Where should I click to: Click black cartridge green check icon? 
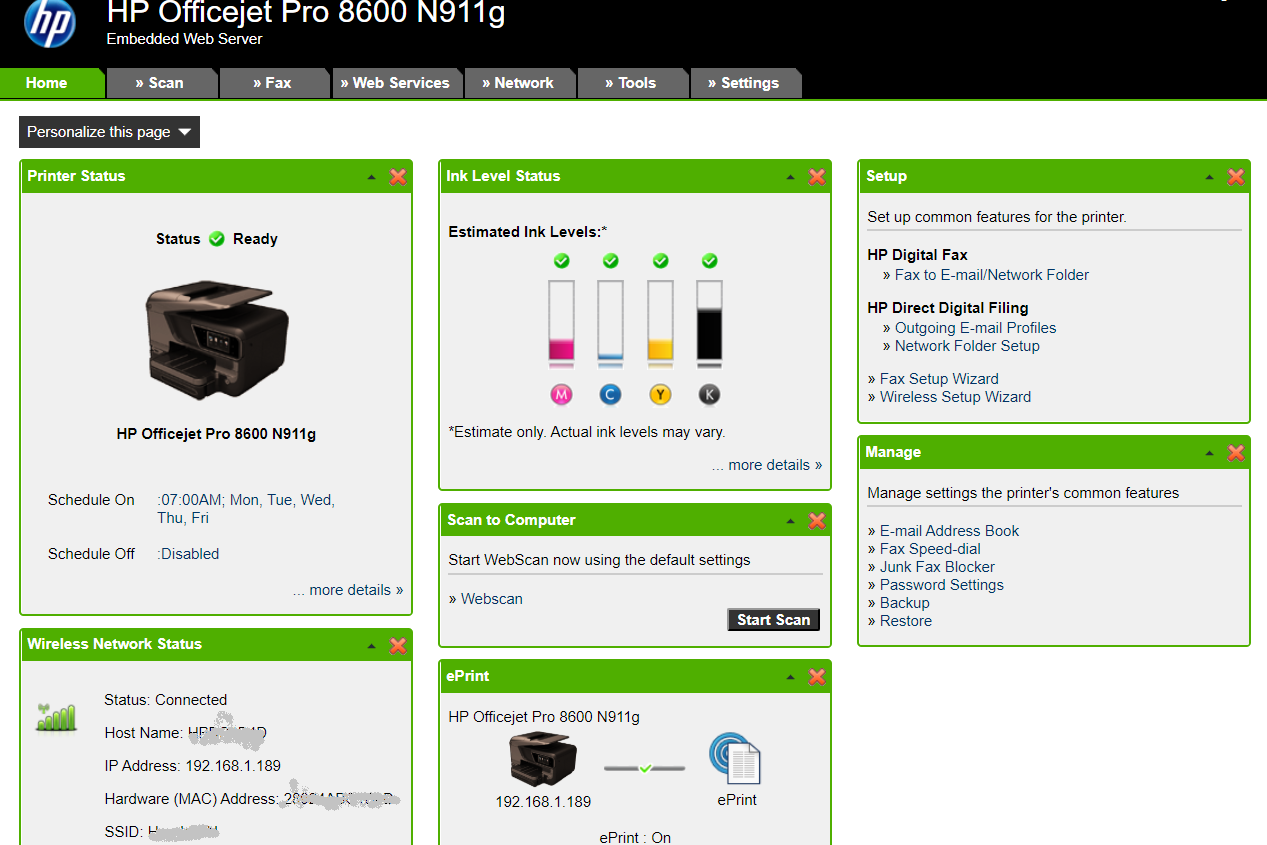709,261
